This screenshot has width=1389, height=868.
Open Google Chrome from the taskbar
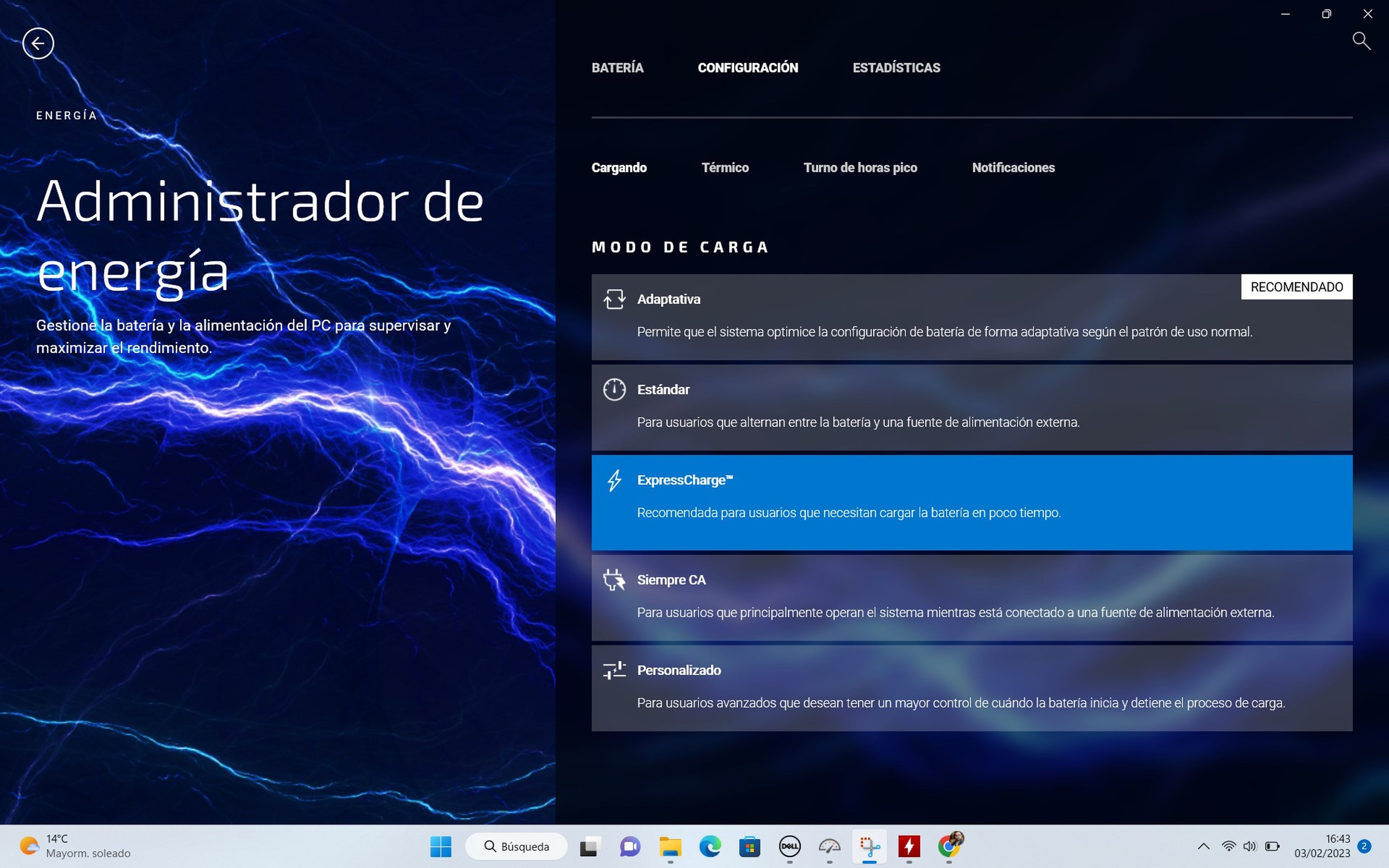pyautogui.click(x=950, y=846)
